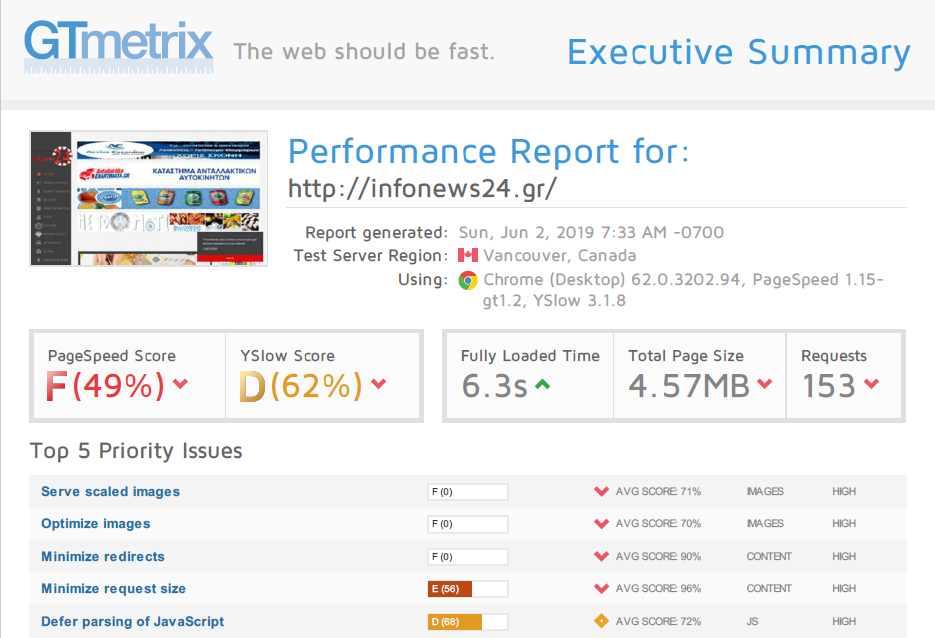Screen dimensions: 935x638
Task: Click red arrow beside 4.57MB page size
Action: point(765,385)
